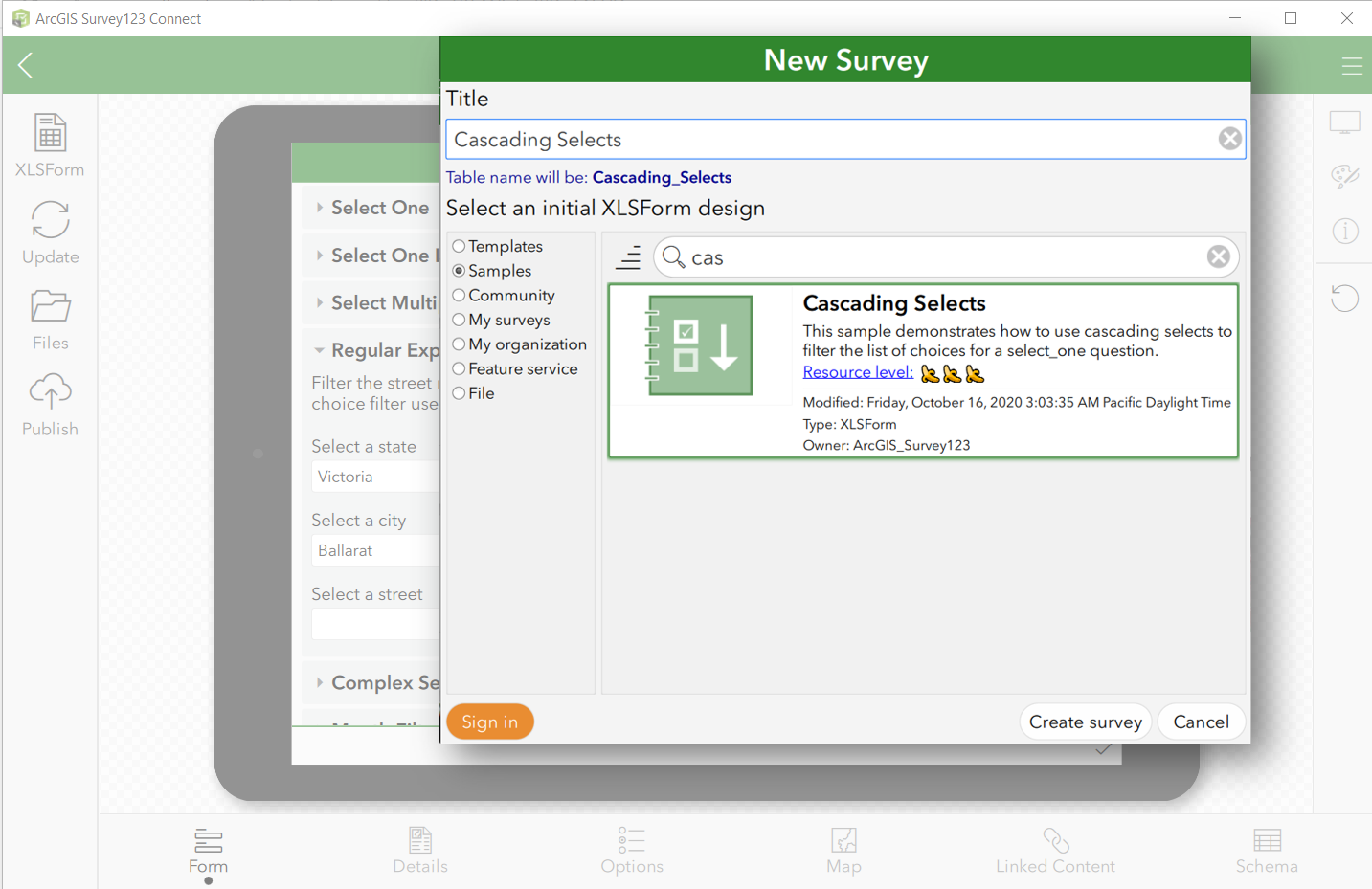
Task: Open the state field showing Victoria
Action: pos(375,477)
